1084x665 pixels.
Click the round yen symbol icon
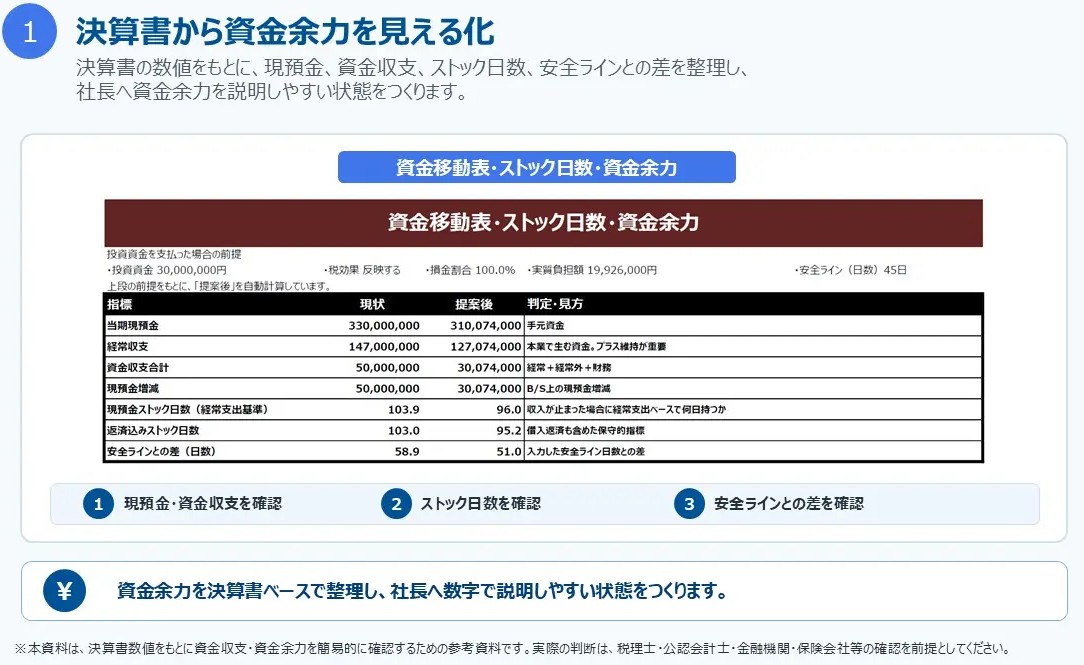[x=64, y=591]
